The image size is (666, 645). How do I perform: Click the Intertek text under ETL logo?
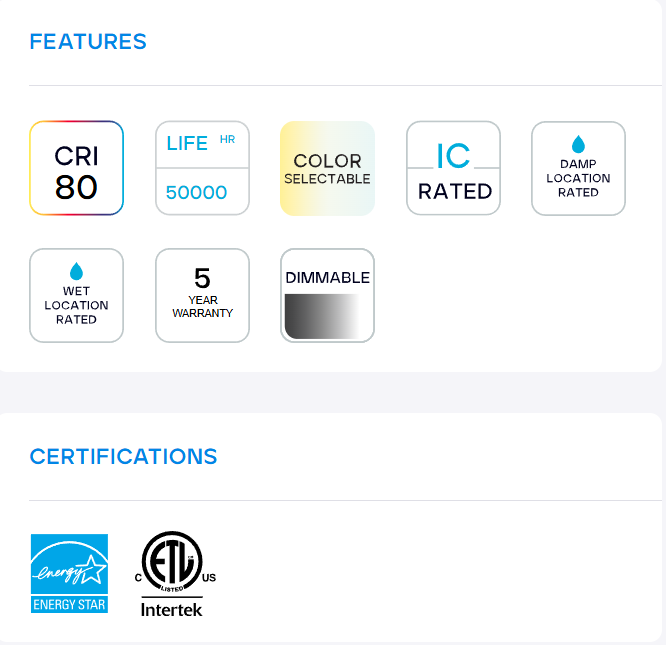(x=172, y=608)
